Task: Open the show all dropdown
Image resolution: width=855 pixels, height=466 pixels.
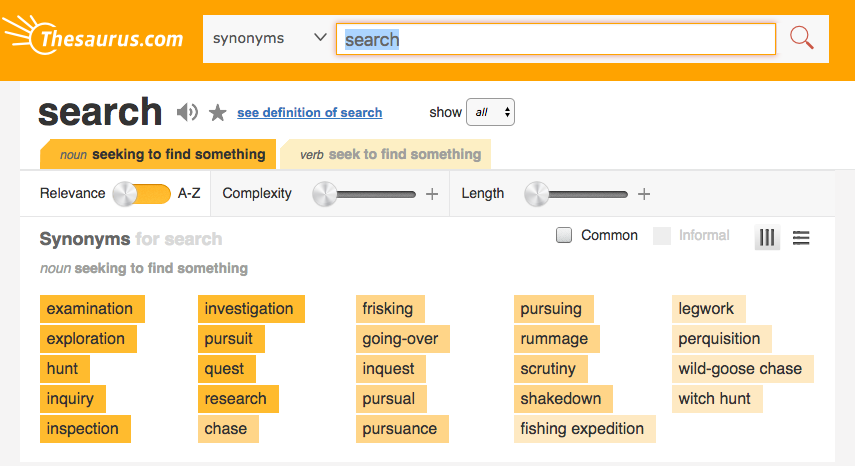Action: point(490,112)
